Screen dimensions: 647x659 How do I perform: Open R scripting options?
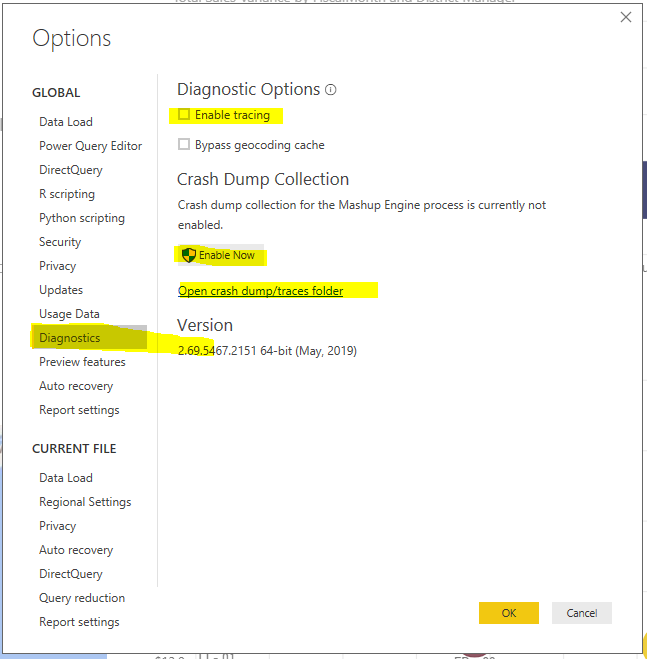point(67,194)
